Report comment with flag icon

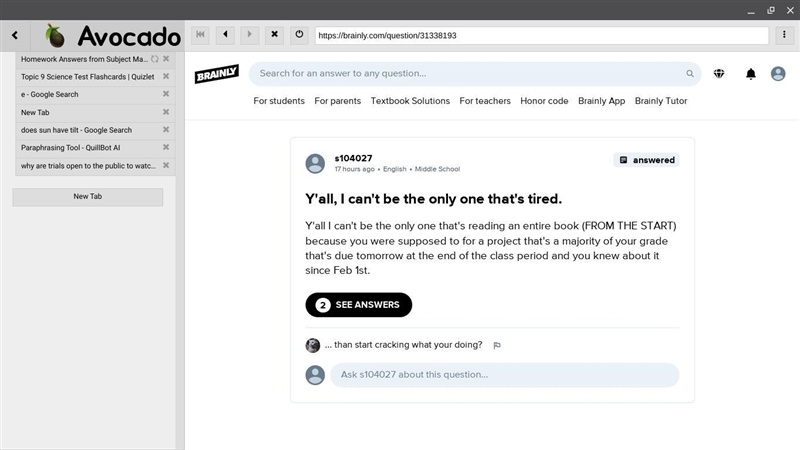coord(497,345)
